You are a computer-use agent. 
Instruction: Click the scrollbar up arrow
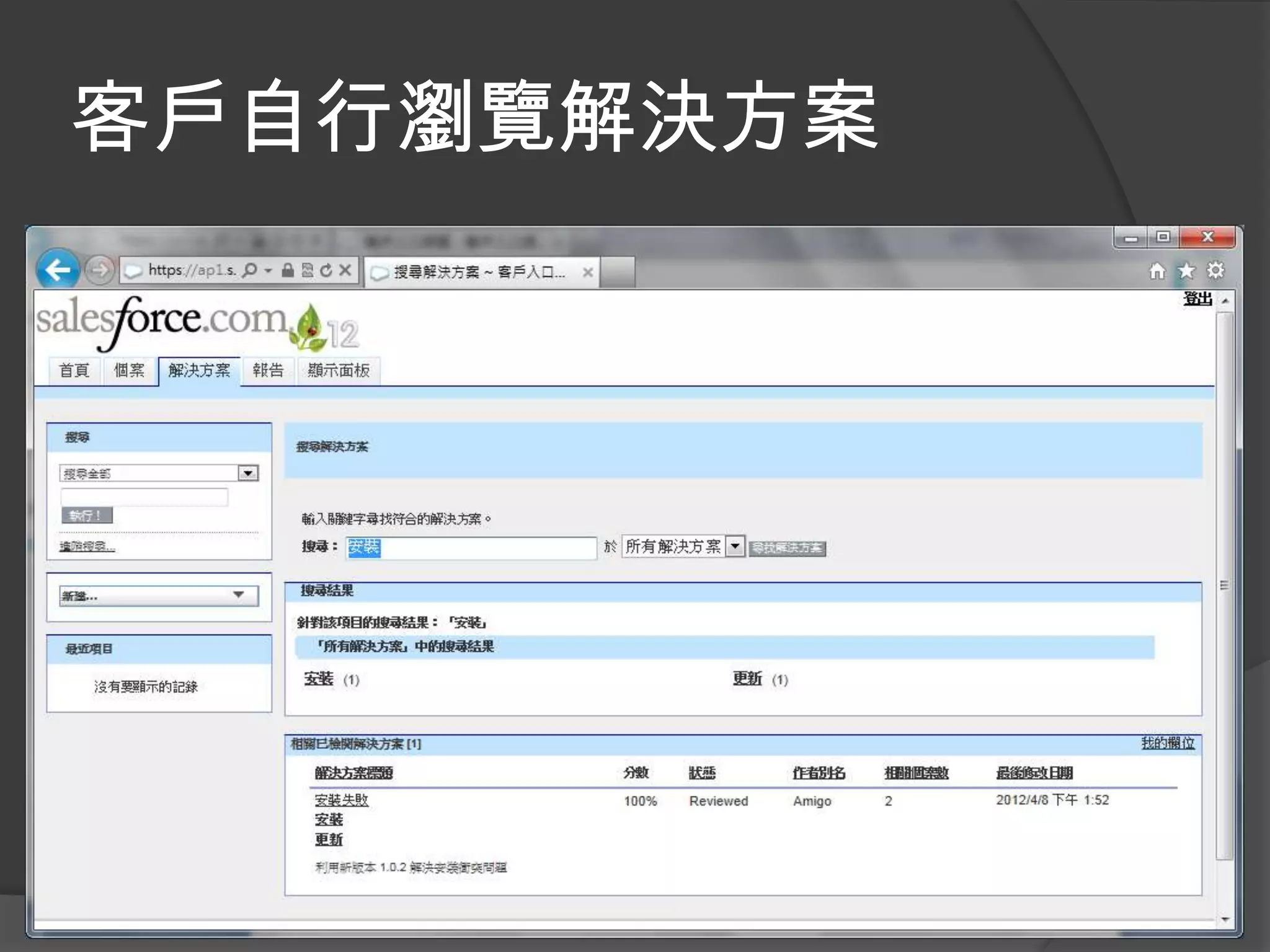[1225, 301]
